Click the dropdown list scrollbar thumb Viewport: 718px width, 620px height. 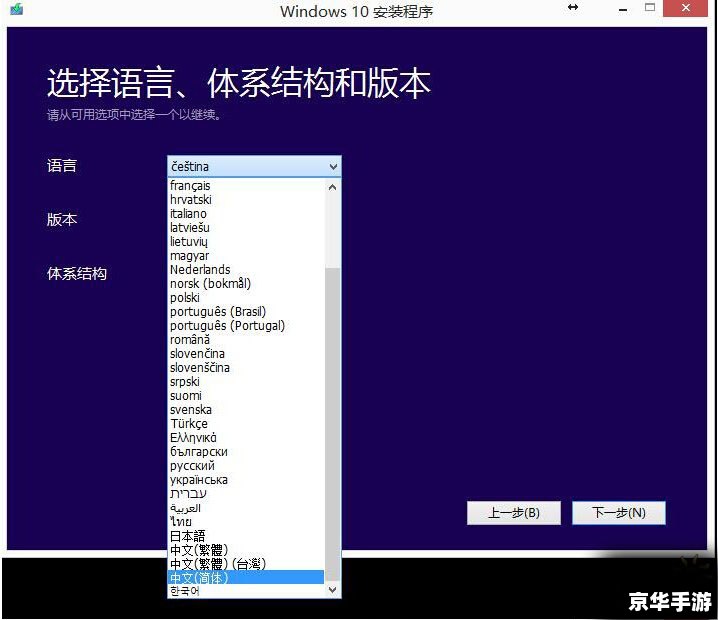click(332, 424)
